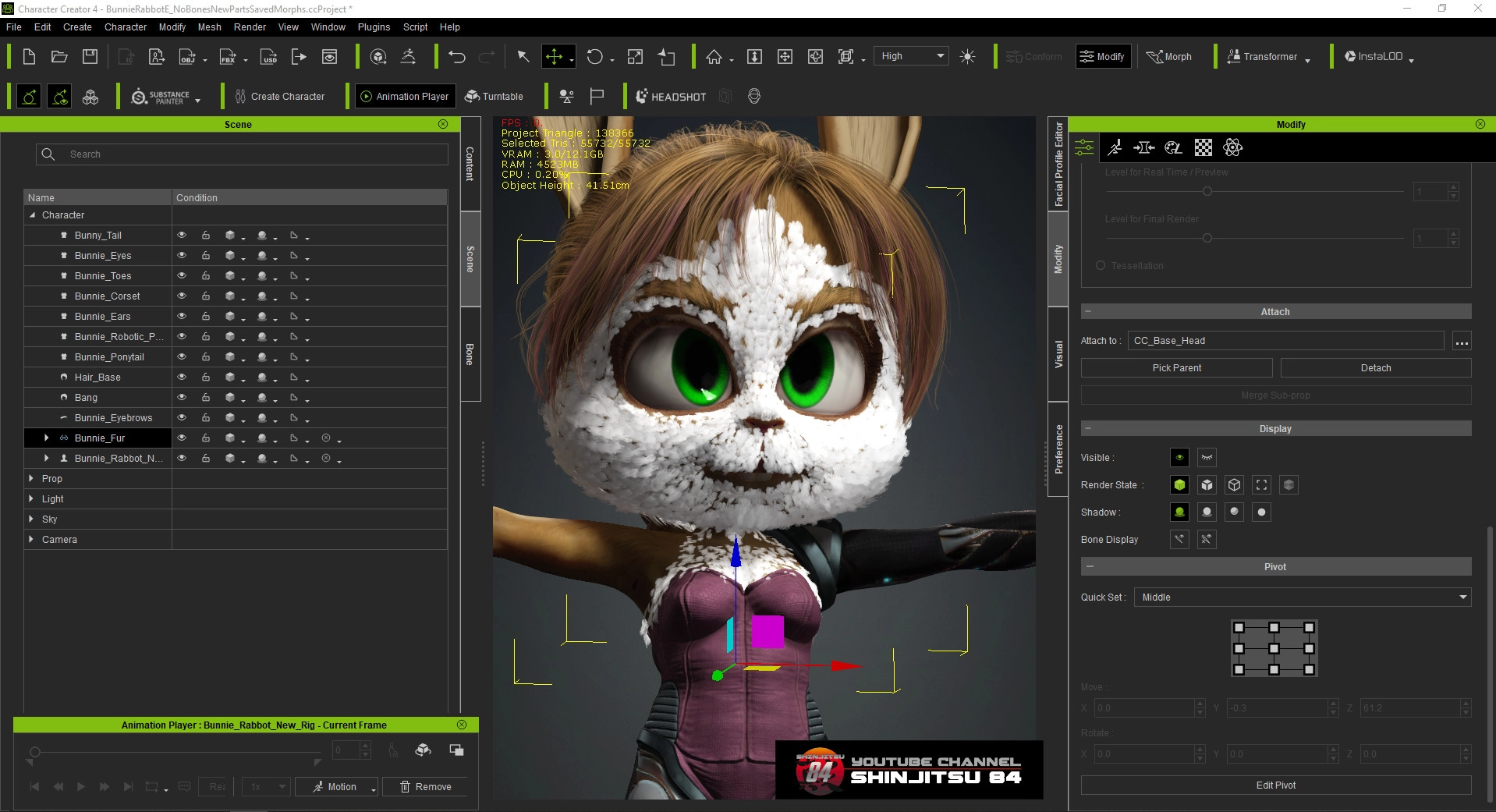Switch to the Content side tab
Image resolution: width=1496 pixels, height=812 pixels.
470,164
